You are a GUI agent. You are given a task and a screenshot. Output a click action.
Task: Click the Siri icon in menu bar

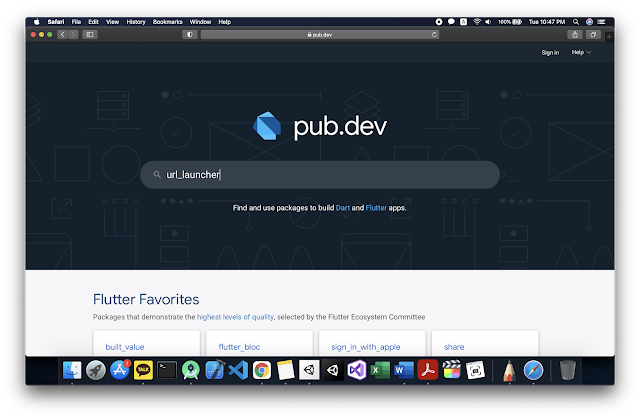click(x=589, y=22)
